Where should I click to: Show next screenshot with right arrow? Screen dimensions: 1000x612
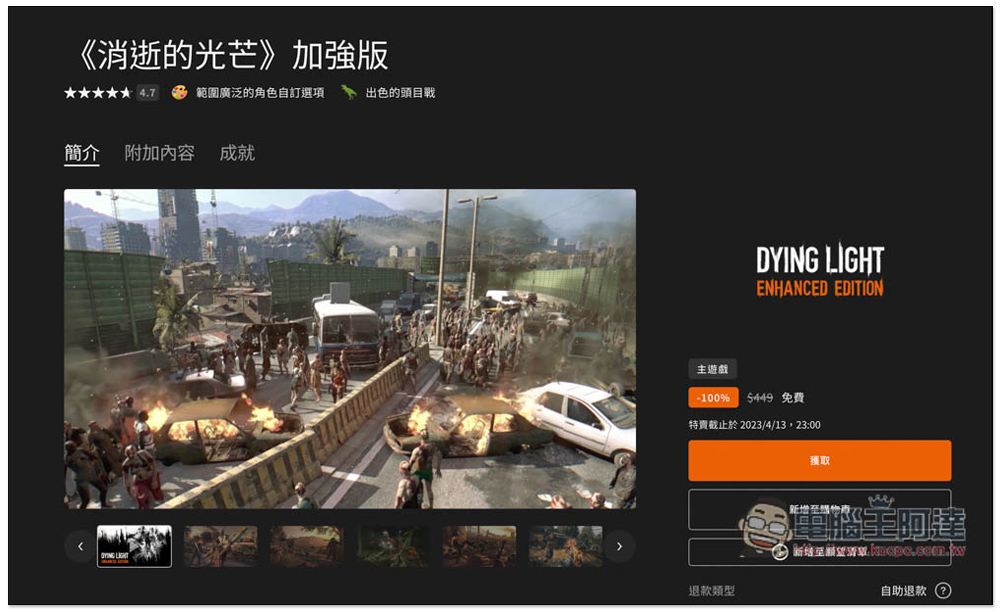[619, 546]
